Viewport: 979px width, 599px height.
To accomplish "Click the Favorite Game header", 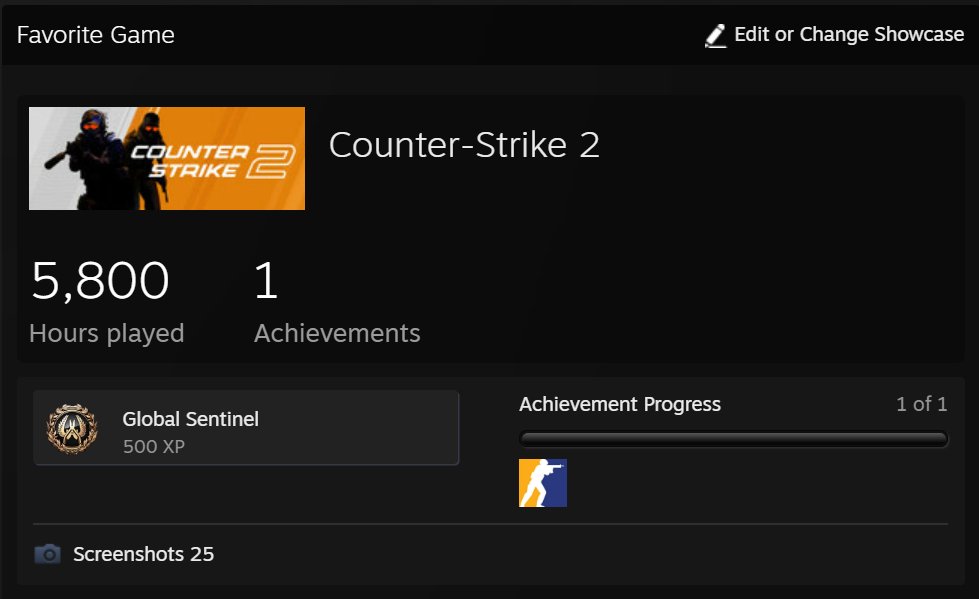I will pos(96,35).
